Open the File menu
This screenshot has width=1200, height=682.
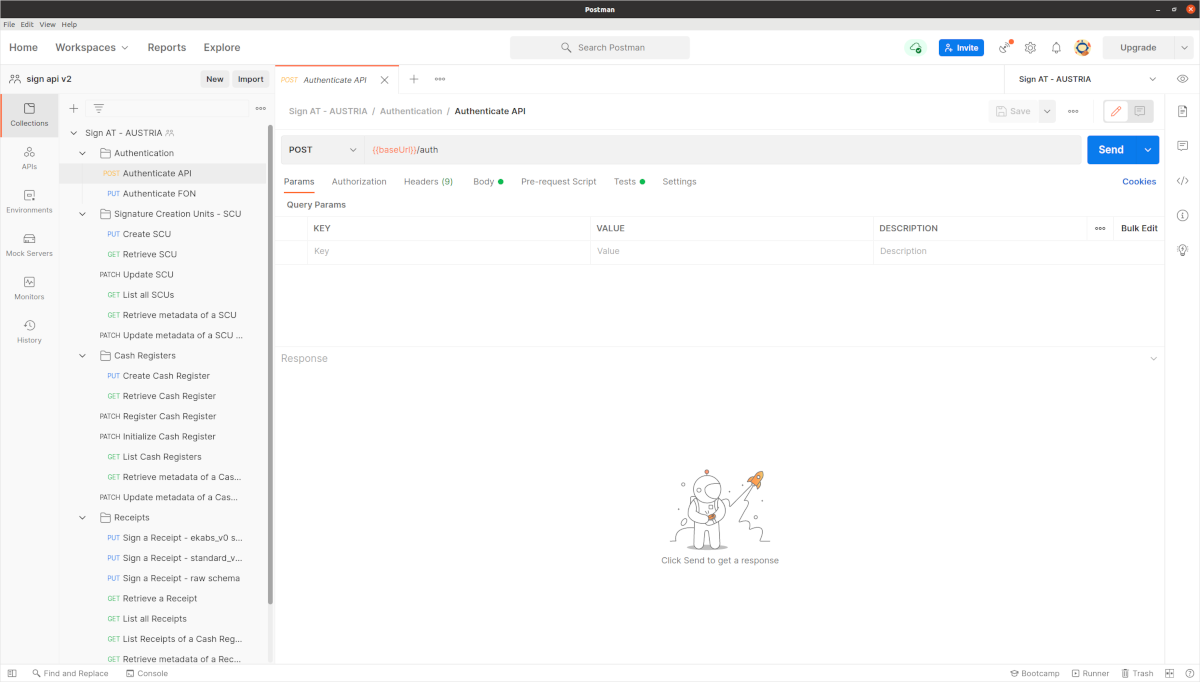tap(9, 24)
